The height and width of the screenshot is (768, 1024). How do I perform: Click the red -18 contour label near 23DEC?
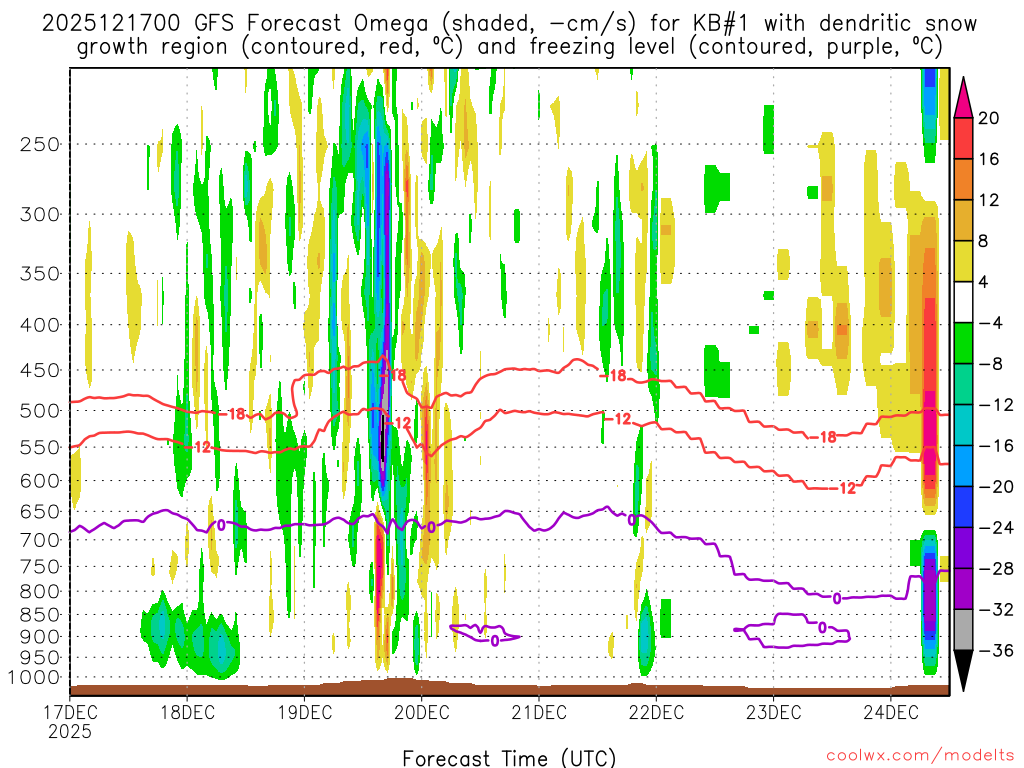tap(824, 438)
